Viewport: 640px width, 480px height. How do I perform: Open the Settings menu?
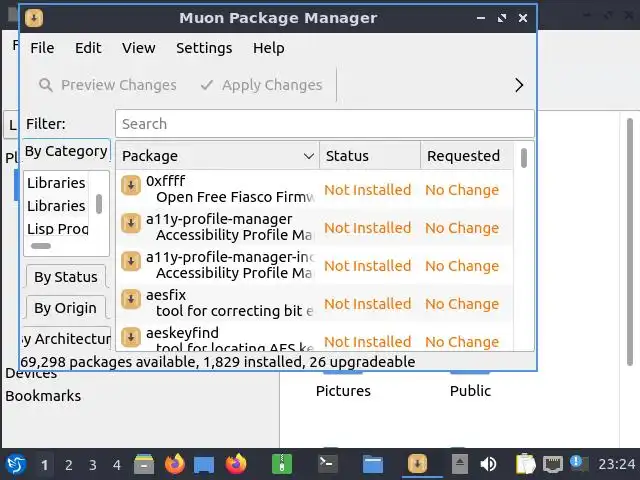pos(204,48)
